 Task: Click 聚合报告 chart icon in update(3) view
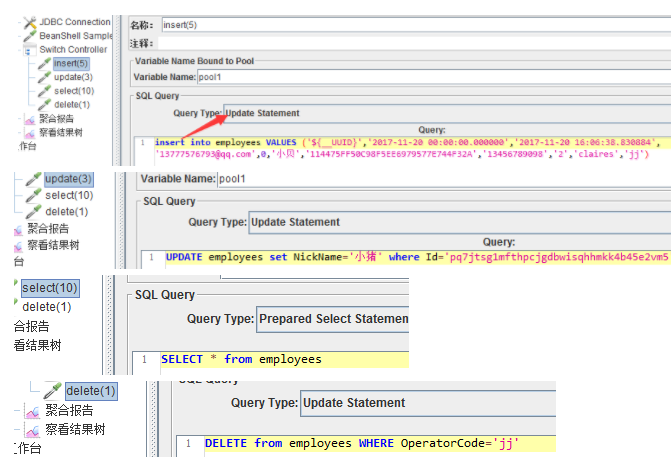(18, 231)
